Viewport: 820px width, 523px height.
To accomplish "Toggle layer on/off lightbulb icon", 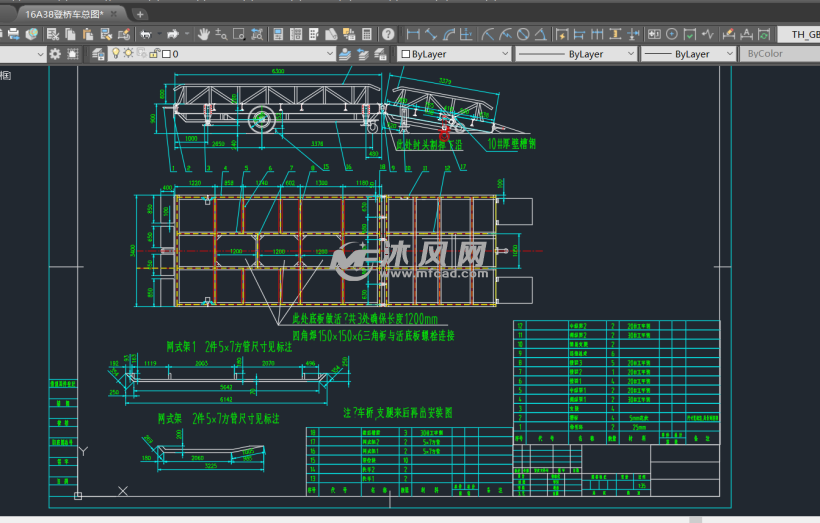I will pos(115,54).
